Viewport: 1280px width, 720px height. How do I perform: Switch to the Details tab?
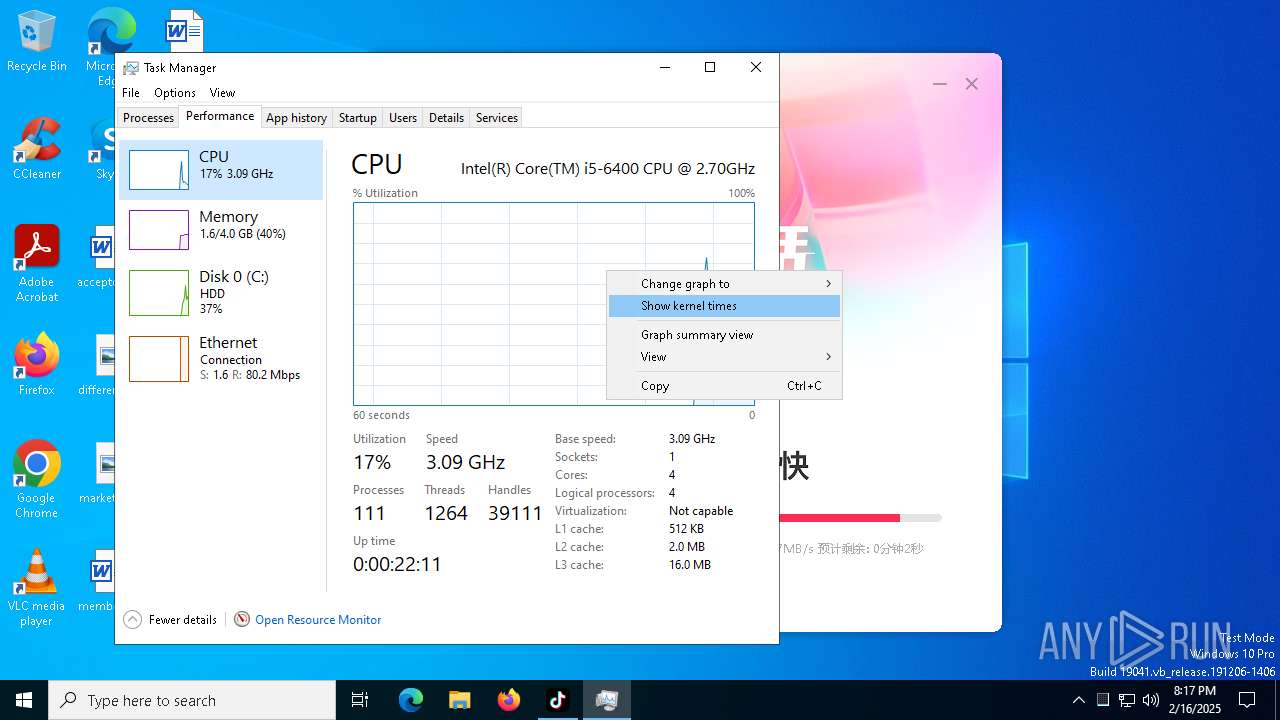(x=446, y=118)
